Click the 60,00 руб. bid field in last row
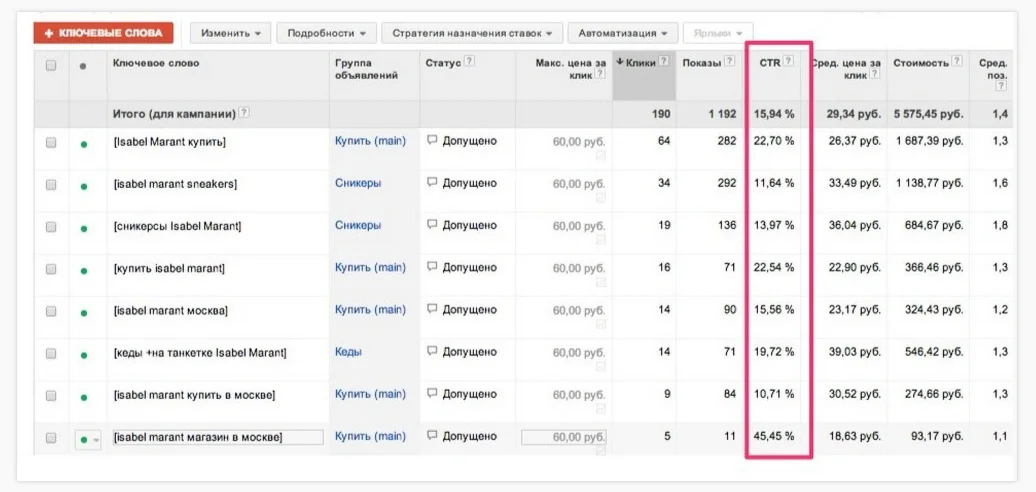 [563, 437]
